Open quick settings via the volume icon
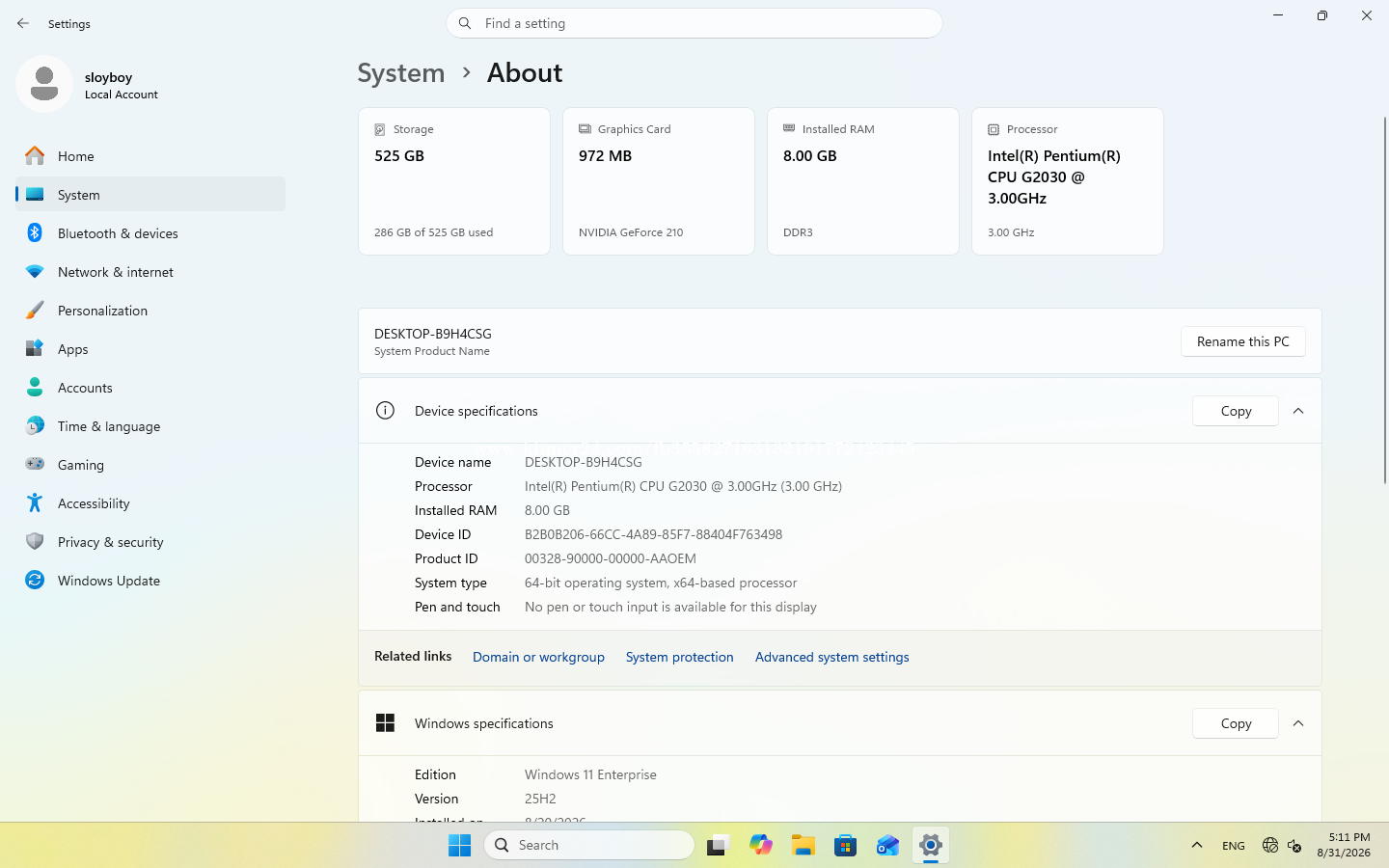 pyautogui.click(x=1294, y=845)
